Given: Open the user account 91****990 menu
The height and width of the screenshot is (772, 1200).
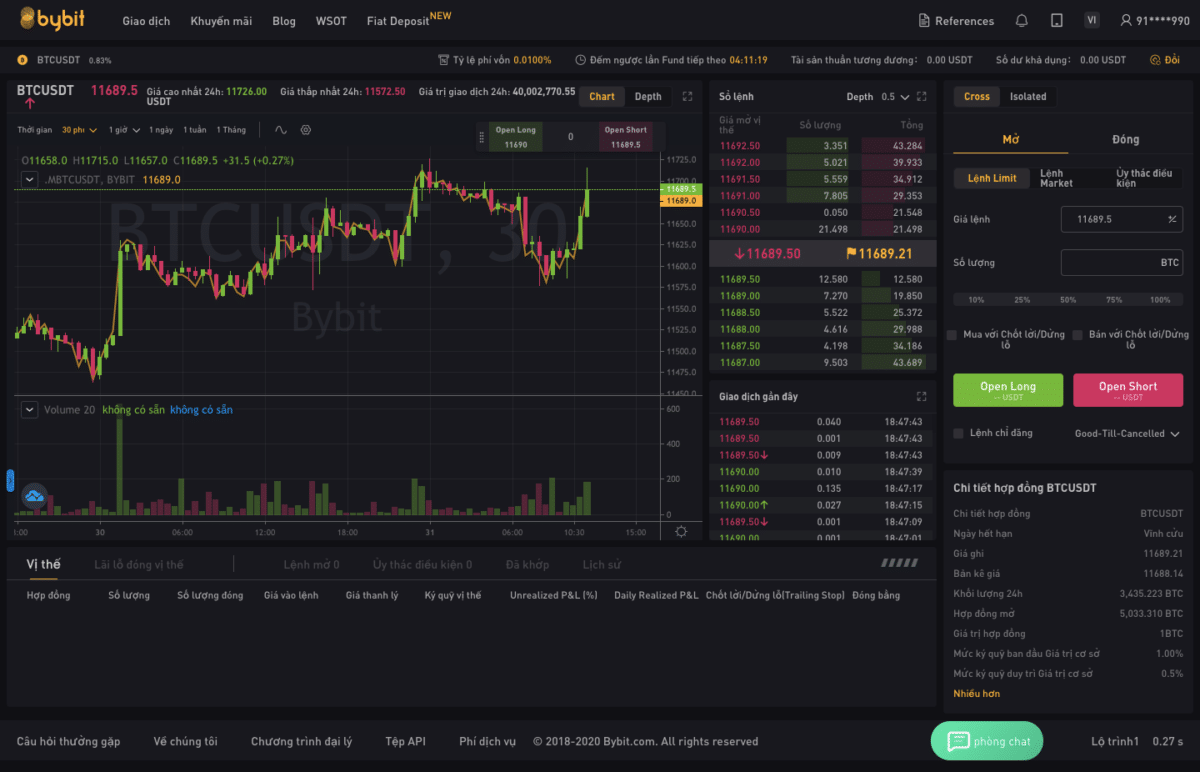Looking at the screenshot, I should [x=1155, y=20].
